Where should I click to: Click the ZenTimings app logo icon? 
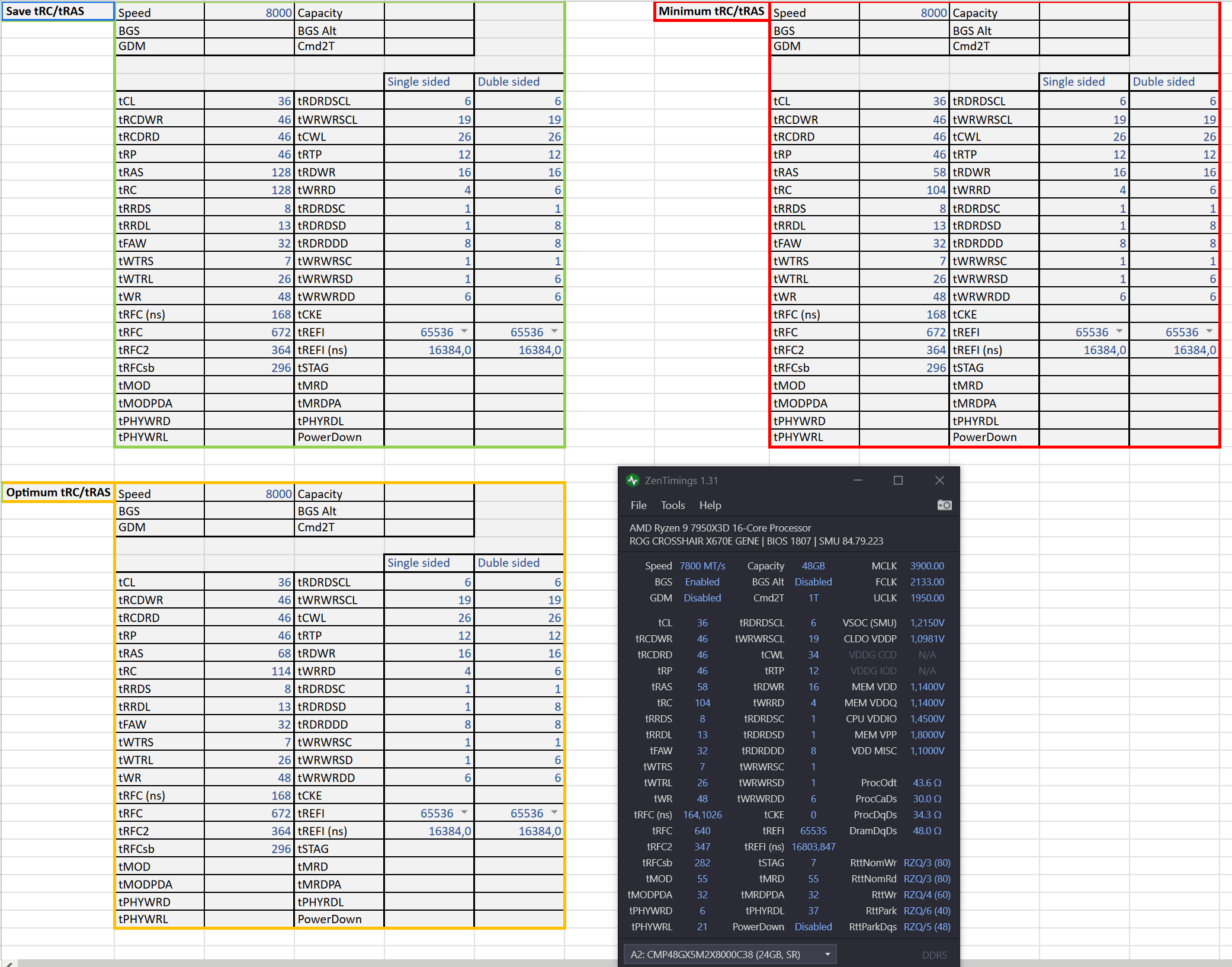pyautogui.click(x=633, y=481)
